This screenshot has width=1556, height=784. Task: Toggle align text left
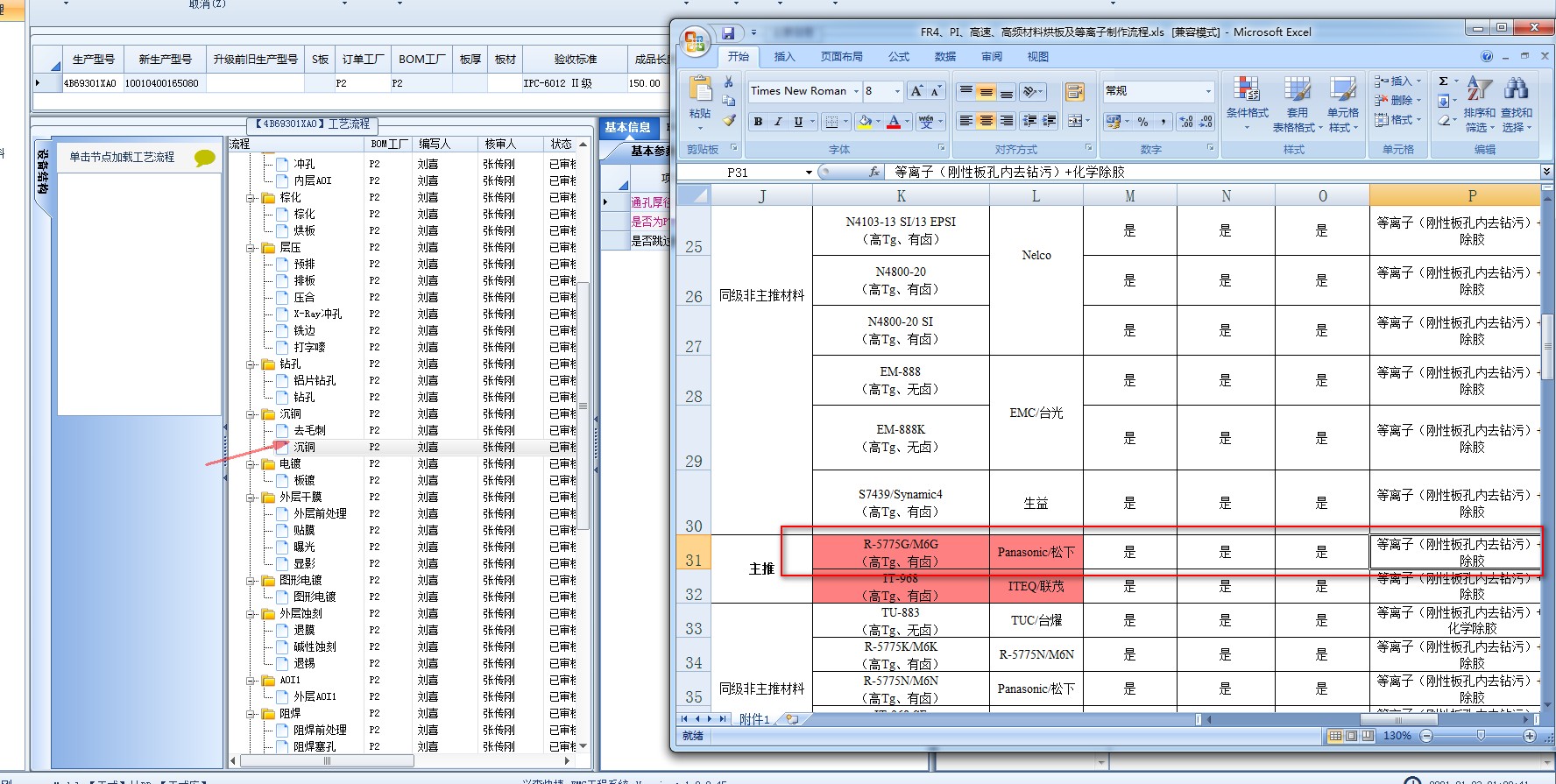(x=965, y=121)
